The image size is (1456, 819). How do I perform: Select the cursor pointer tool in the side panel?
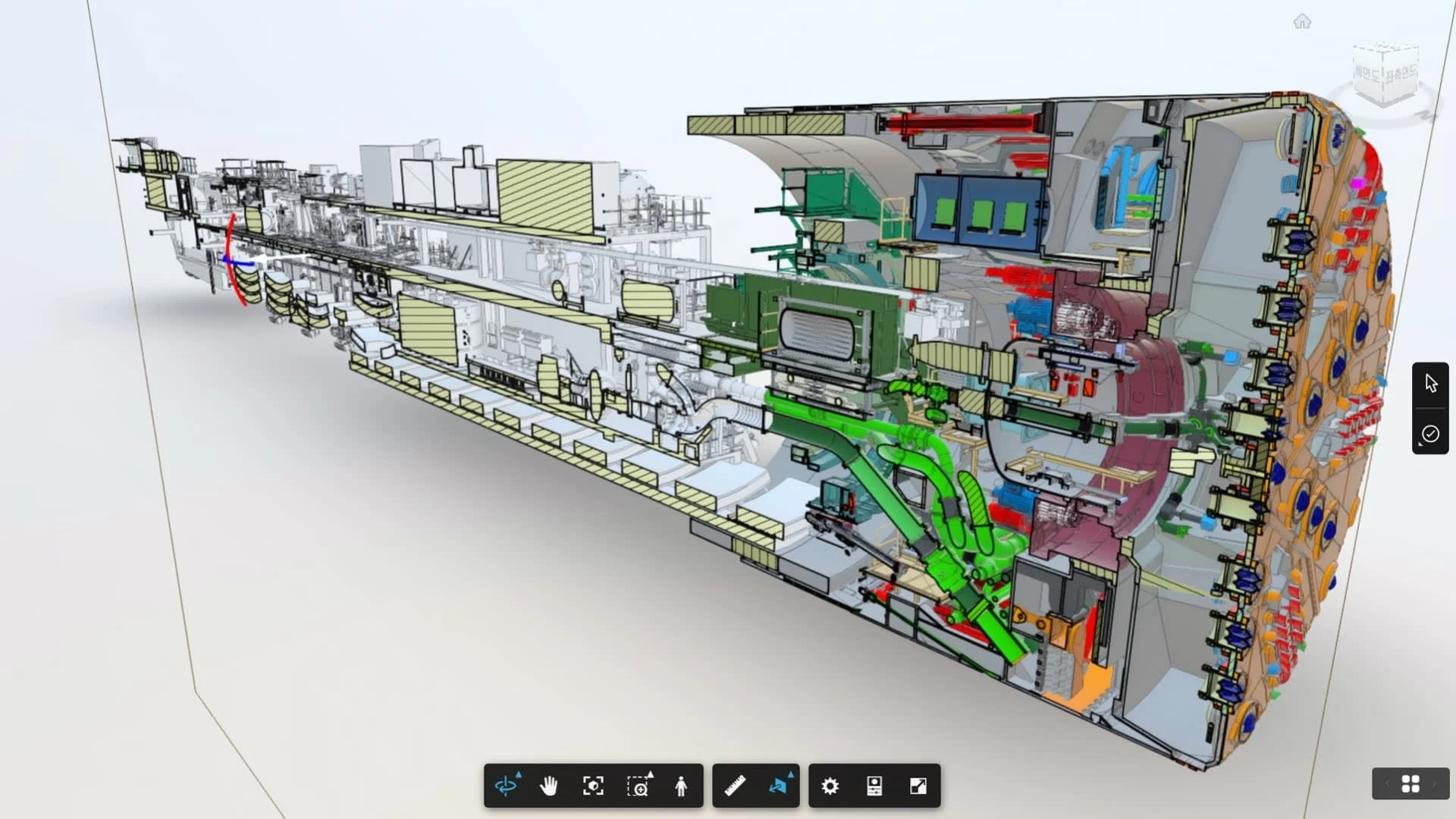(x=1431, y=384)
